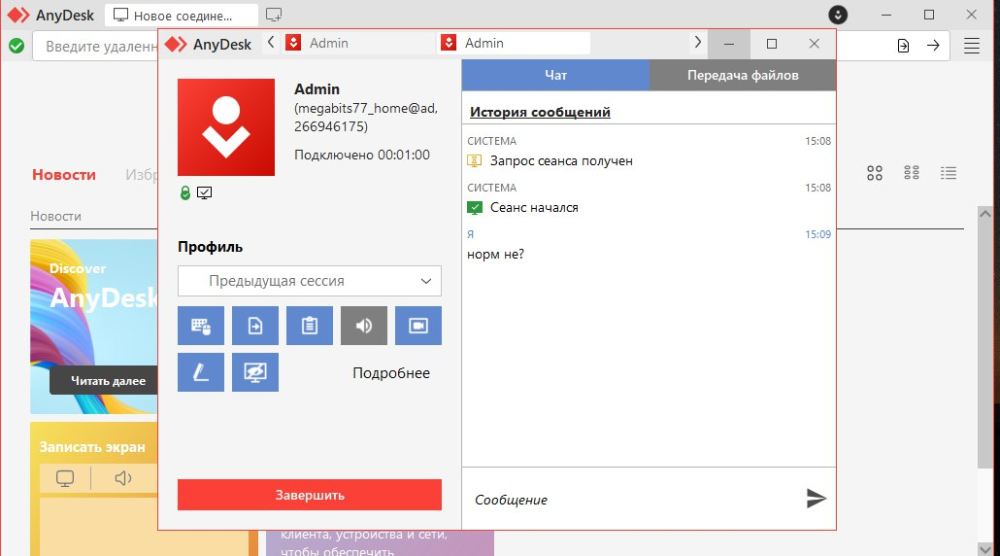Open the Новости tab in main window
This screenshot has height=556, width=1000.
click(64, 175)
